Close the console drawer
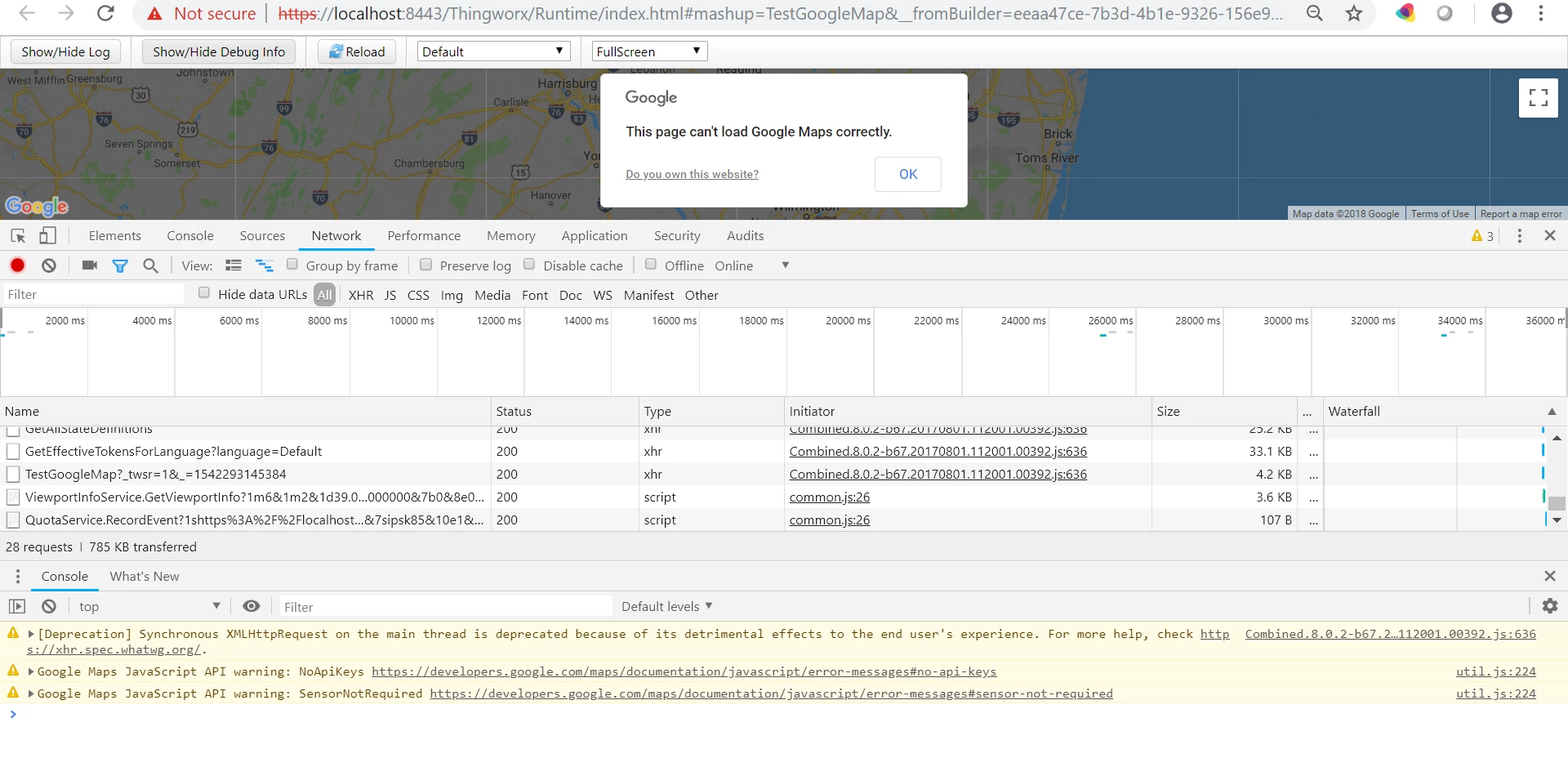This screenshot has width=1568, height=776. [x=1550, y=577]
